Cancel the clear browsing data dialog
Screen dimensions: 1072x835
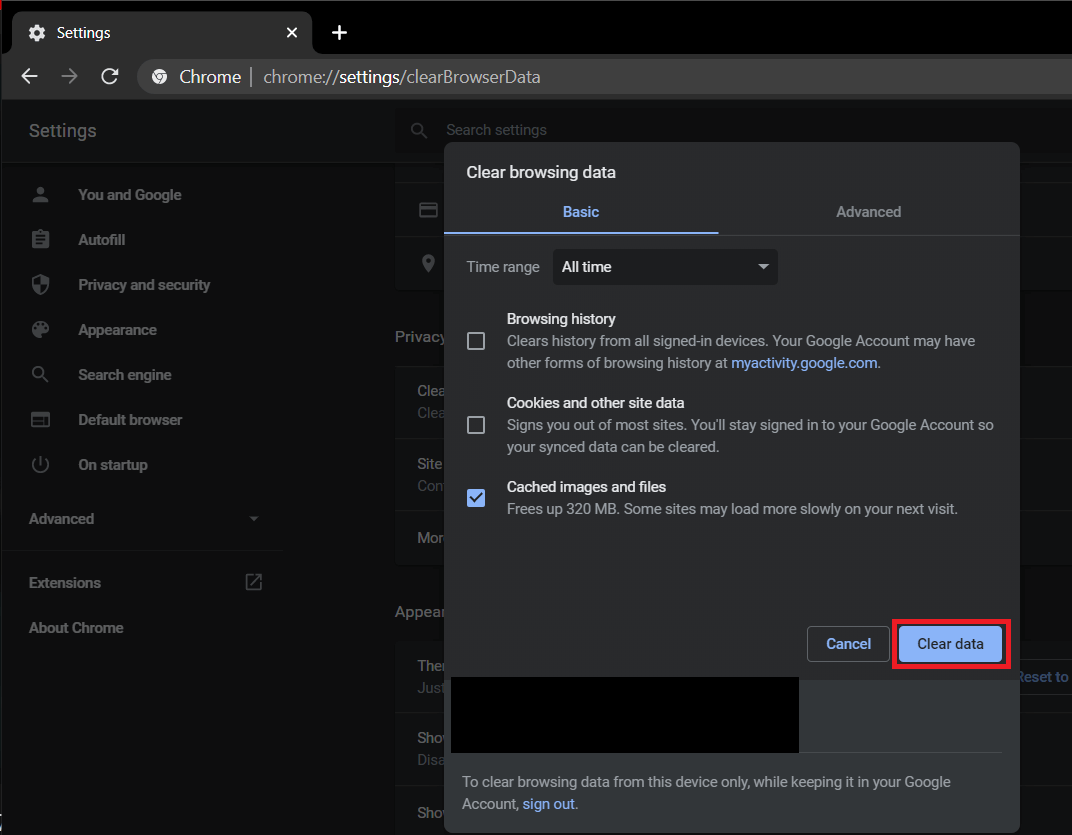(x=848, y=644)
